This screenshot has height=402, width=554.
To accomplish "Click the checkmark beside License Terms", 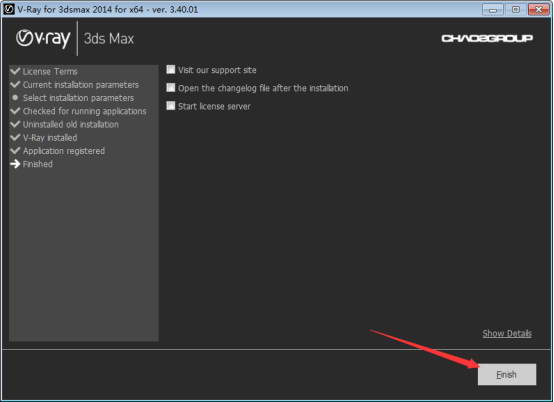I will coord(15,71).
